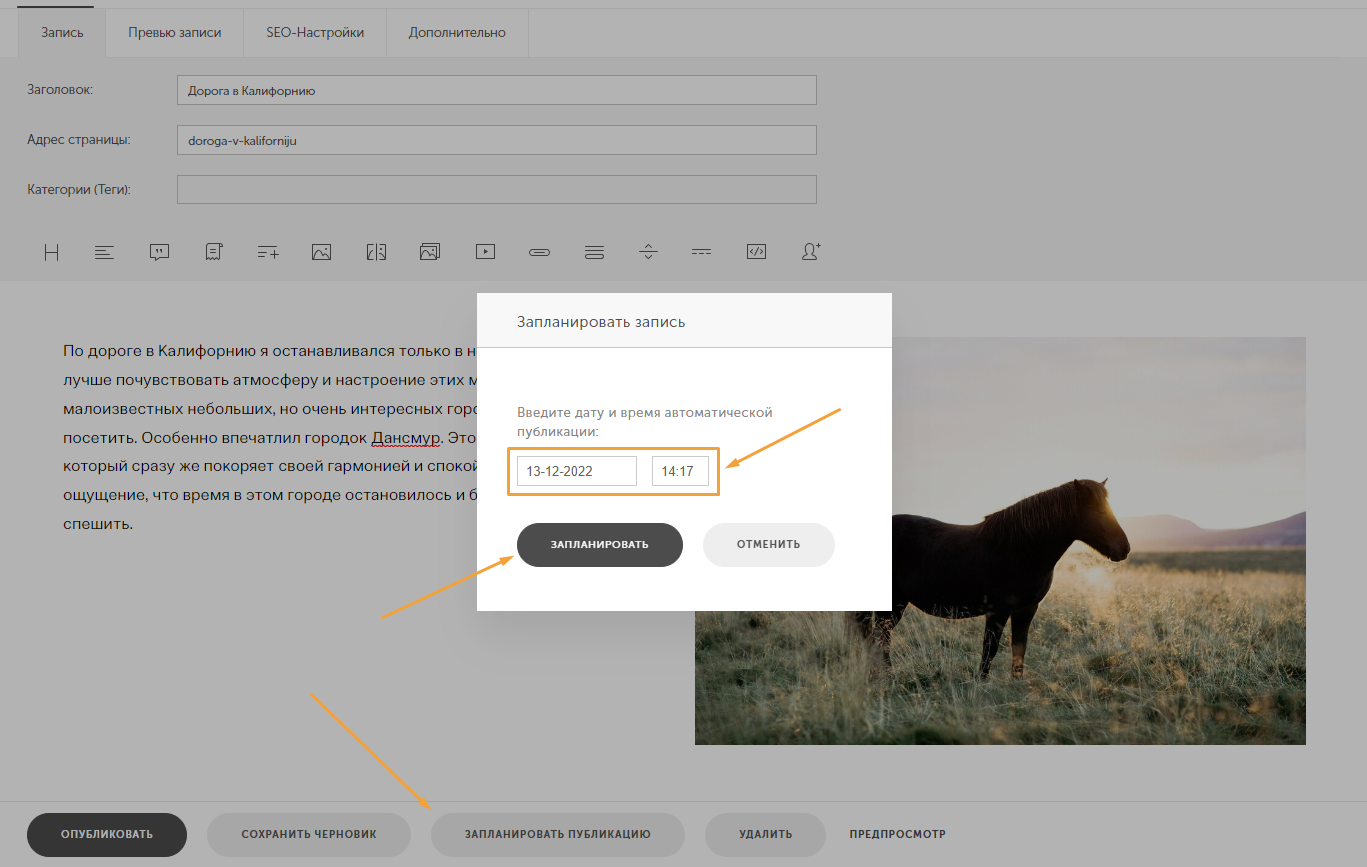Screen dimensions: 1367x867
Task: Insert a quote block icon
Action: click(x=159, y=252)
